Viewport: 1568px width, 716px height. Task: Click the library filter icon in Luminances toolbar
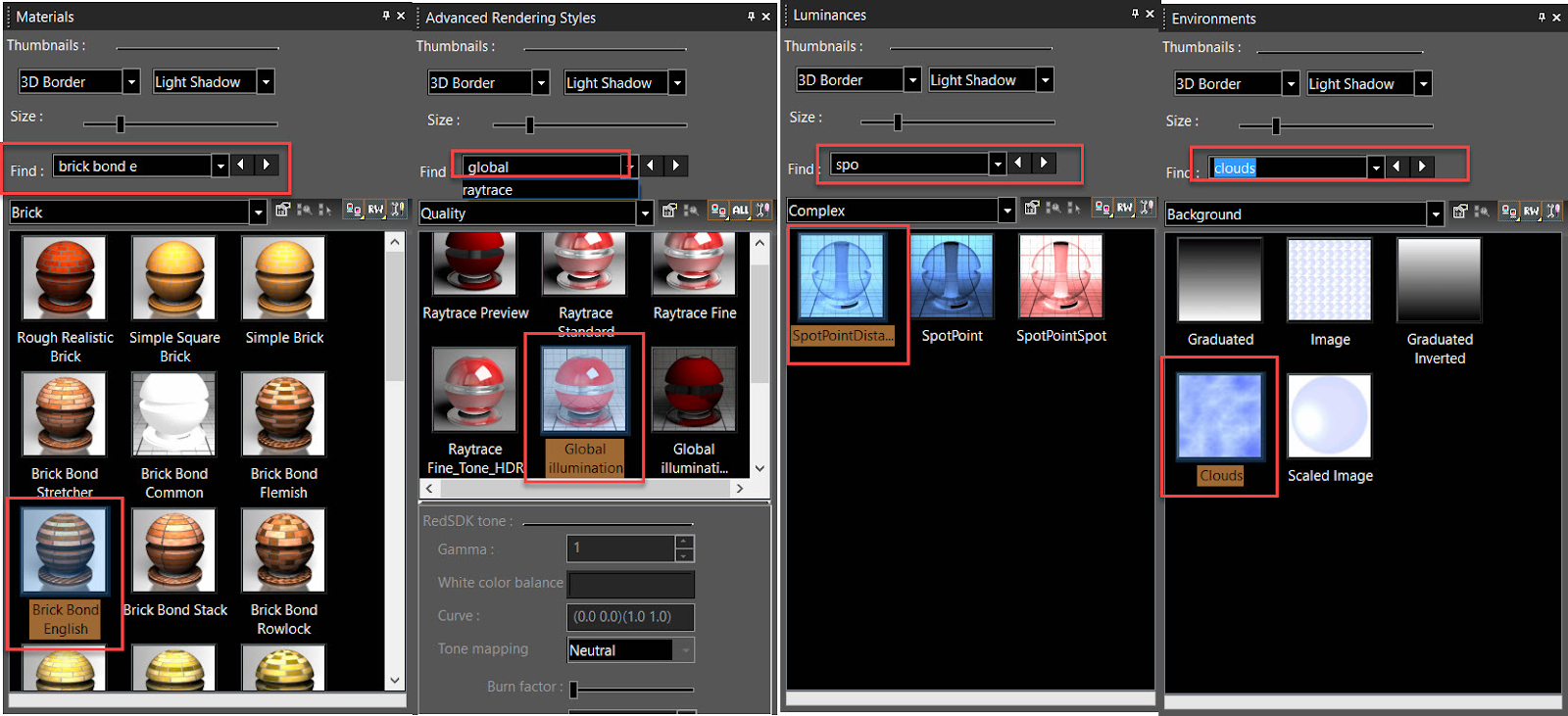[x=1103, y=208]
